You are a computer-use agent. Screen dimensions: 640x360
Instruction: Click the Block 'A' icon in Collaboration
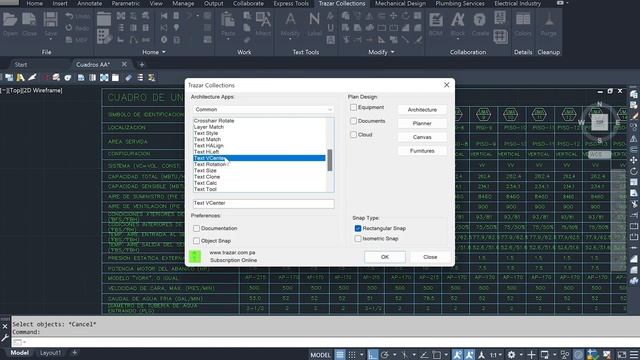(458, 20)
